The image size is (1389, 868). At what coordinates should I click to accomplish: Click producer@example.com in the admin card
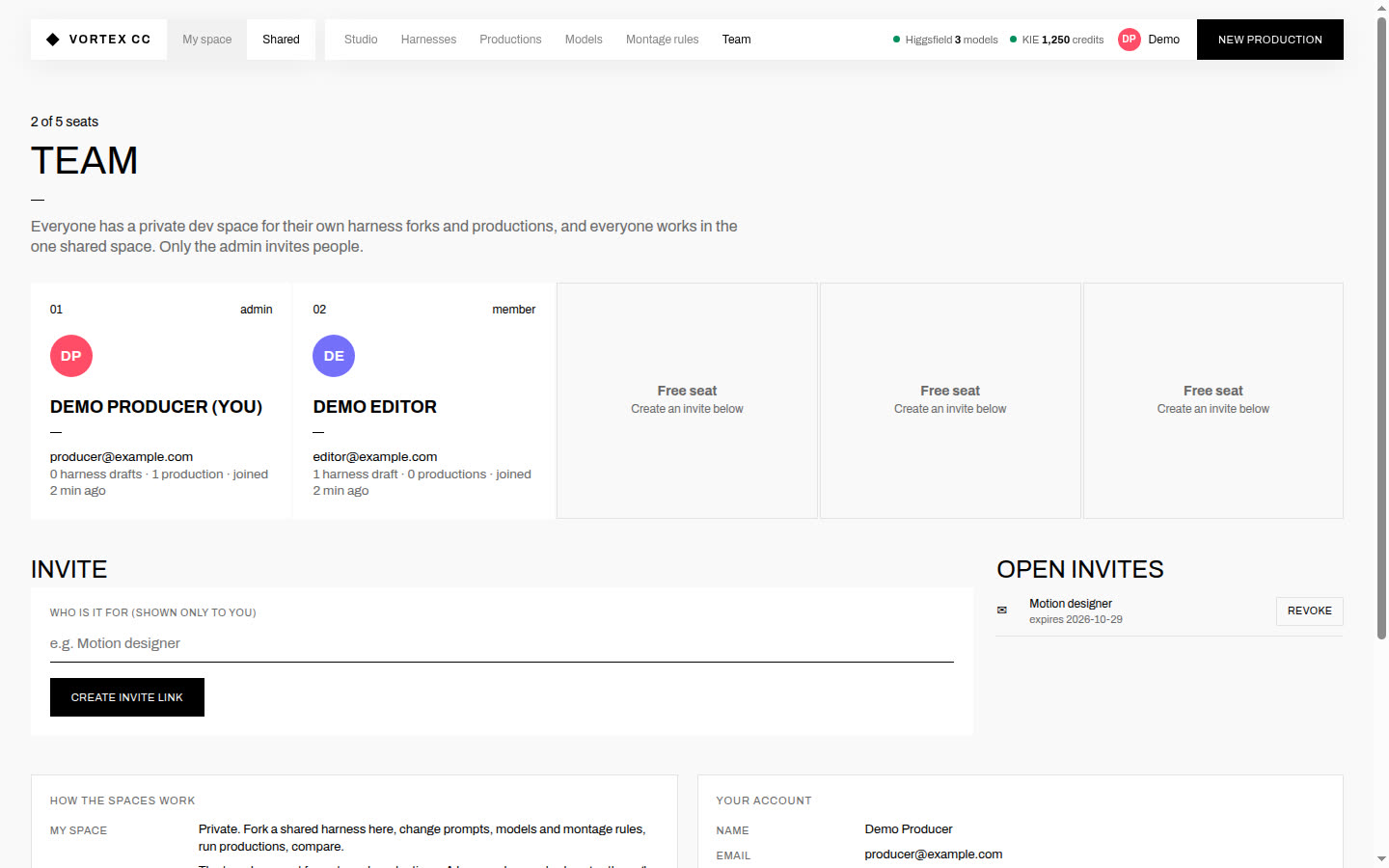[x=122, y=457]
